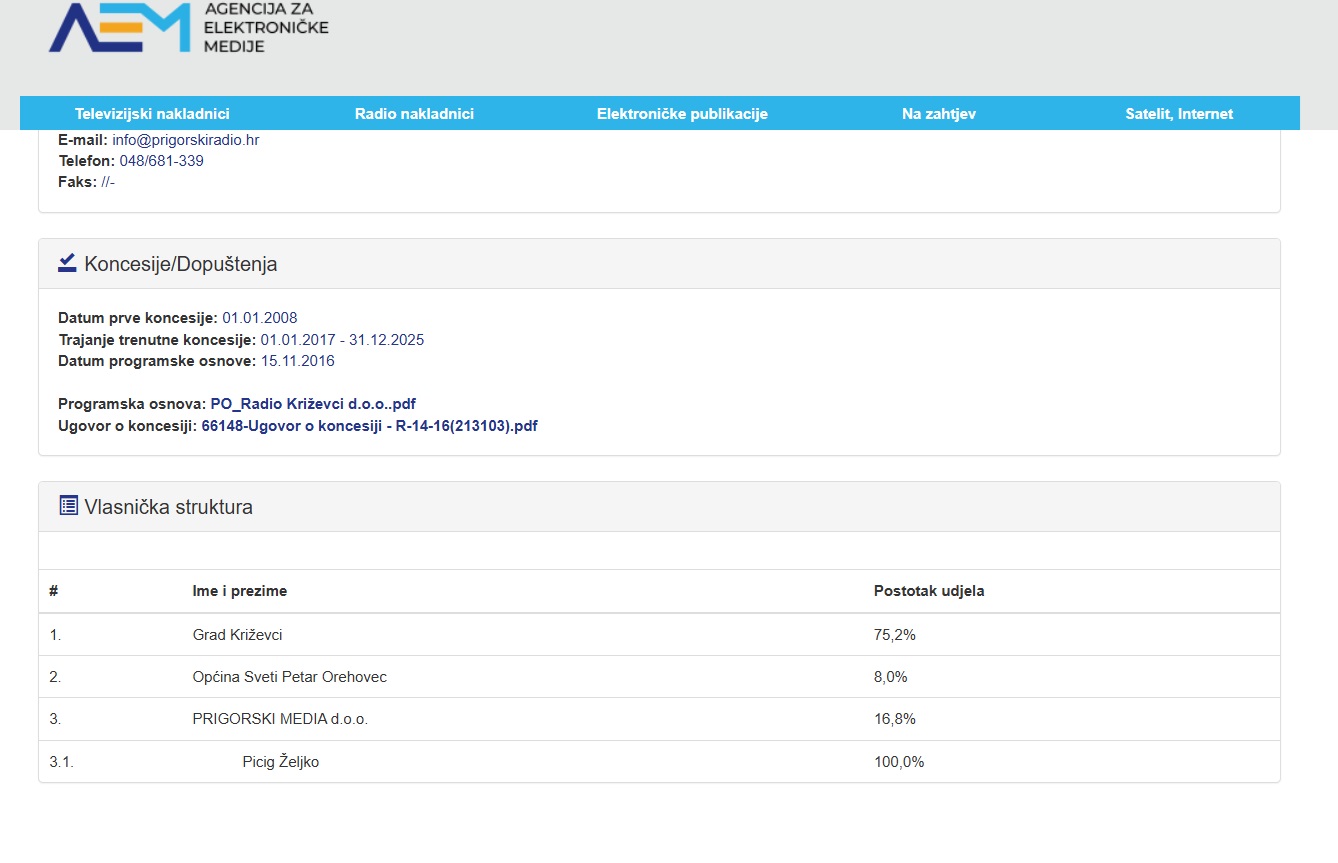Click the Vlasnička struktura panel heading
This screenshot has width=1338, height=863.
click(x=168, y=507)
